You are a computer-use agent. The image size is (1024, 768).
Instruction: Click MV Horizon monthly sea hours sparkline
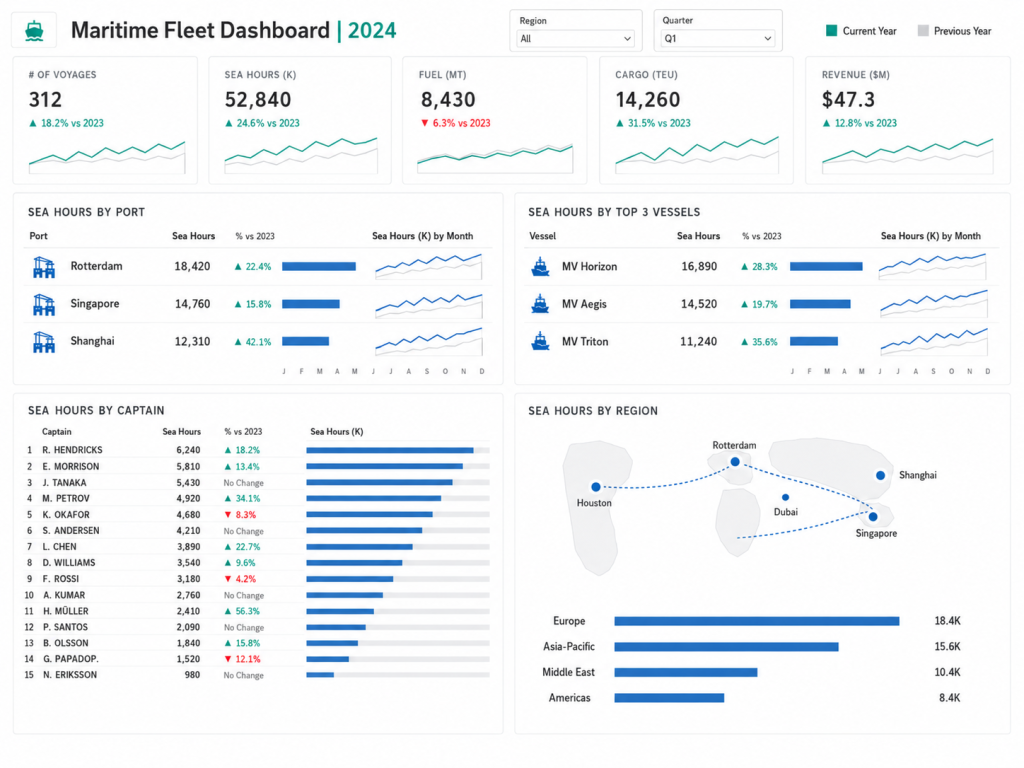pos(933,266)
